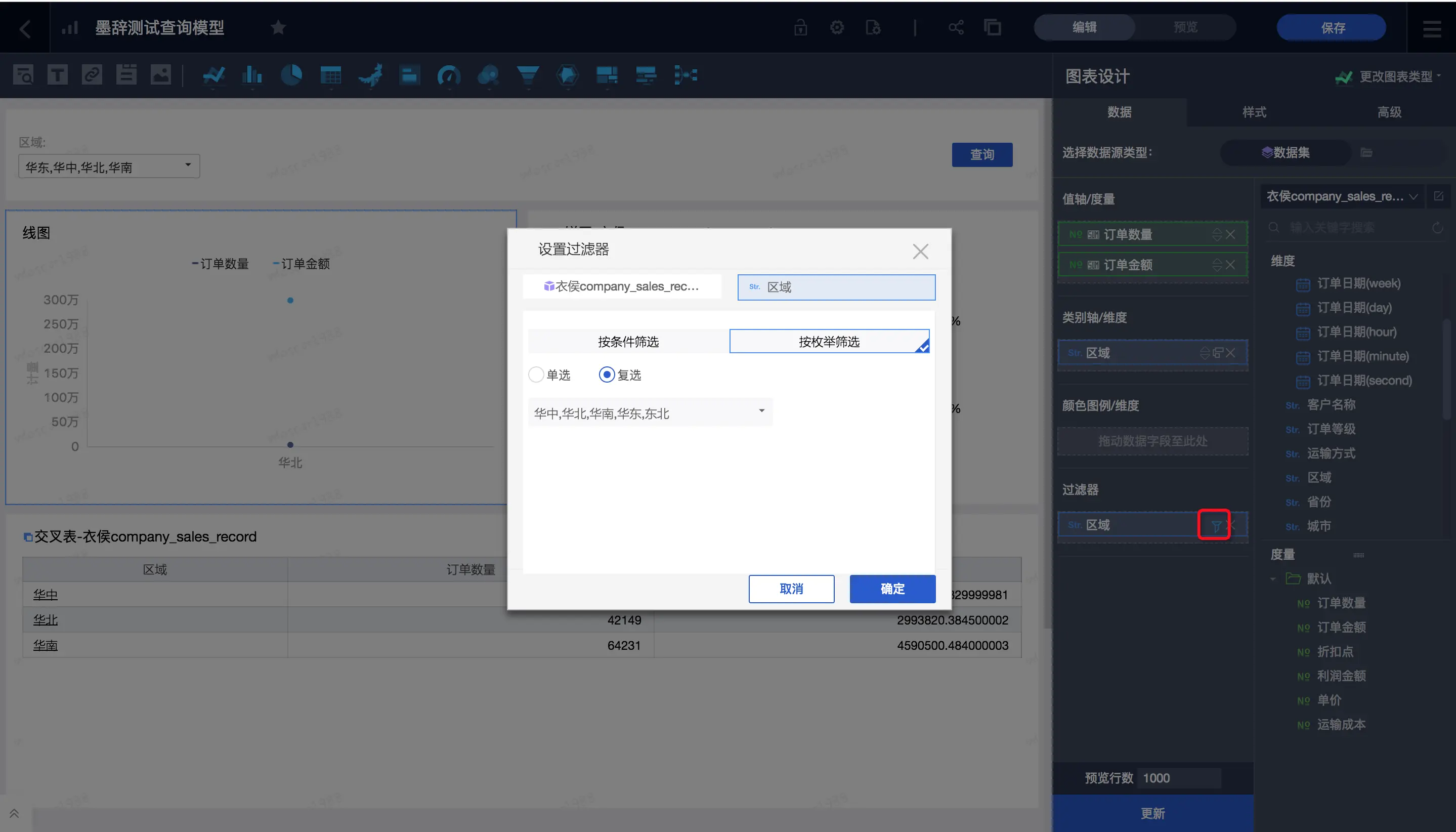The image size is (1456, 832).
Task: Open the 样式 tab in chart design
Action: [1254, 112]
